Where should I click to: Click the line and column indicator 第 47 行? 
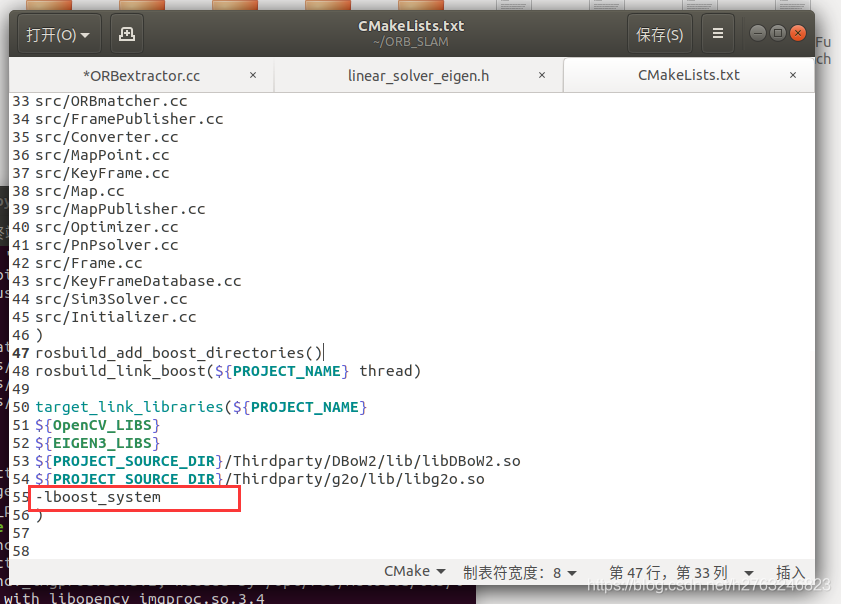(x=668, y=573)
